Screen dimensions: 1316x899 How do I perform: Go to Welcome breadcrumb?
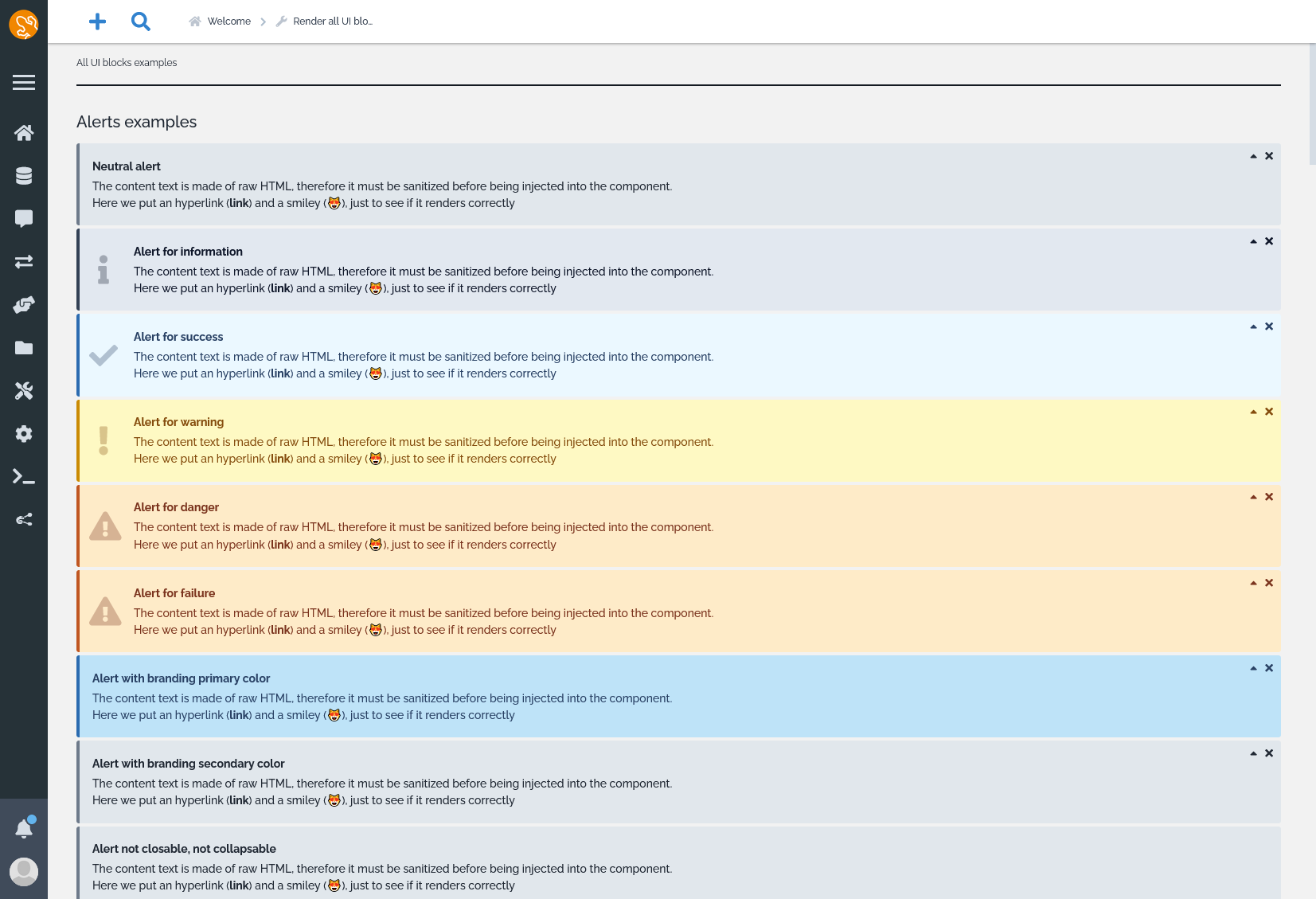[228, 21]
